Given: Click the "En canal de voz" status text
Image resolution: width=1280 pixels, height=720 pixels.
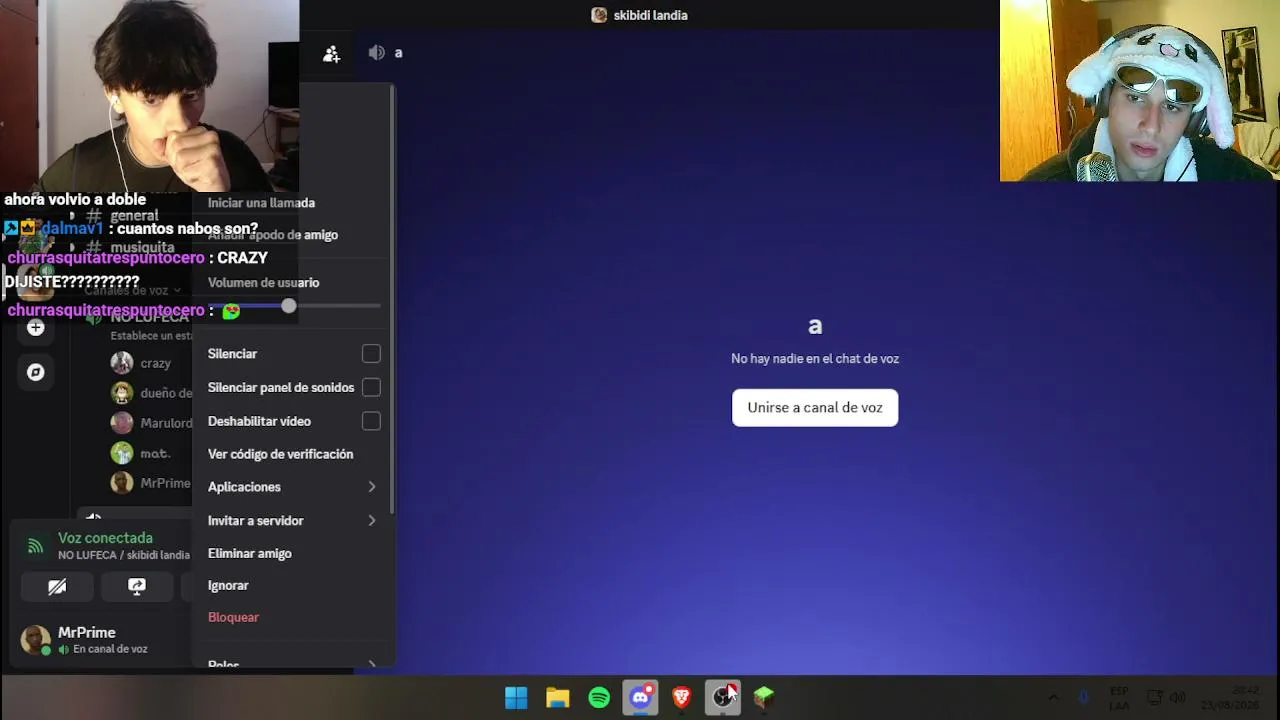Looking at the screenshot, I should (x=110, y=649).
